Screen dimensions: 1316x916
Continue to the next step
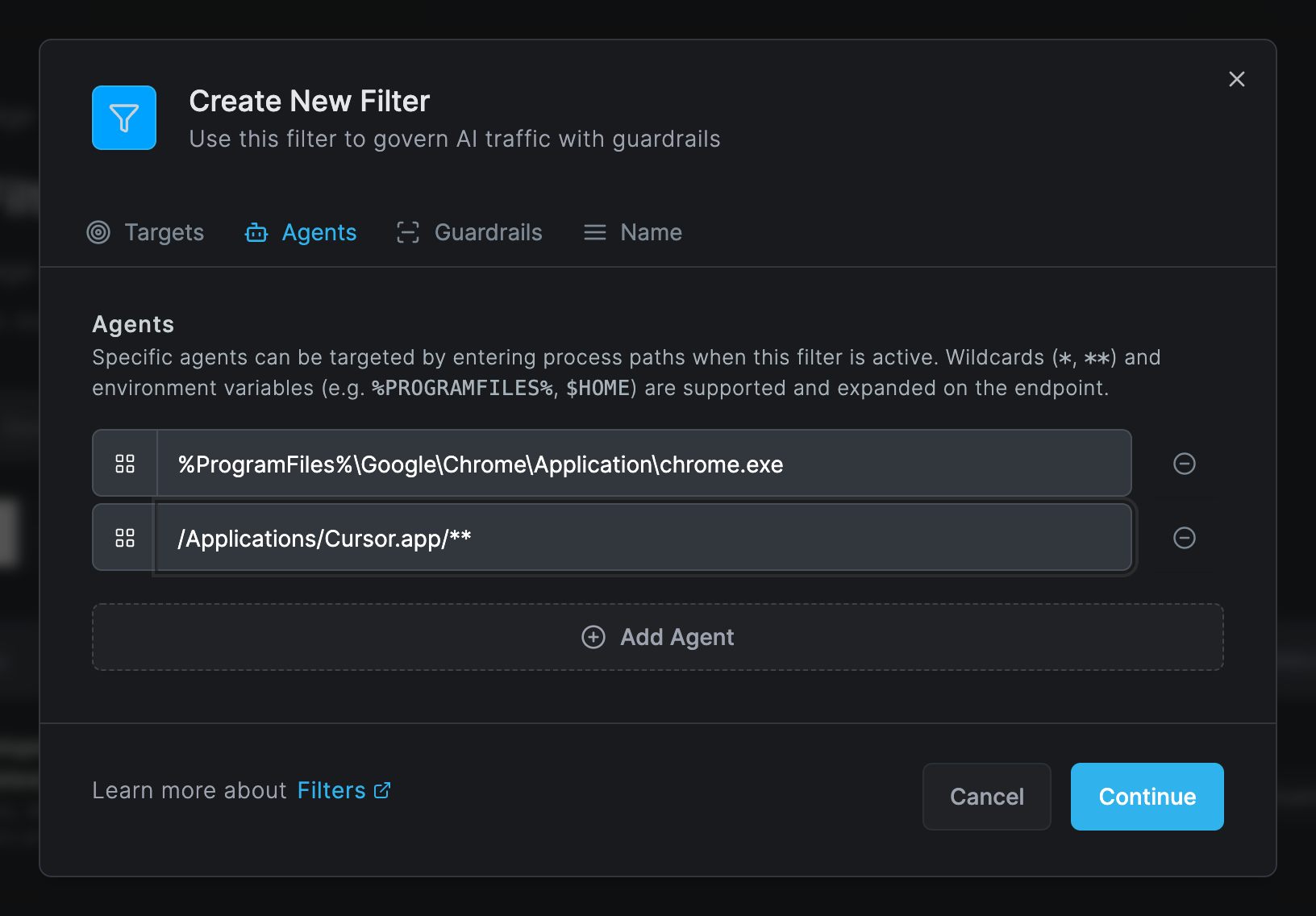(x=1147, y=797)
